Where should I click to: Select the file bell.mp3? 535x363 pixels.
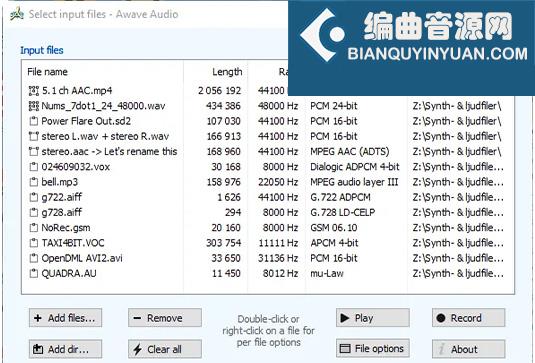tap(59, 182)
